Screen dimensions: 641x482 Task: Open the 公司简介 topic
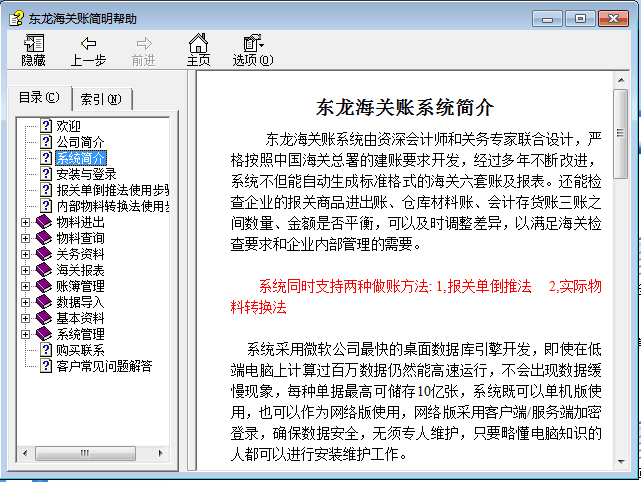click(x=80, y=142)
